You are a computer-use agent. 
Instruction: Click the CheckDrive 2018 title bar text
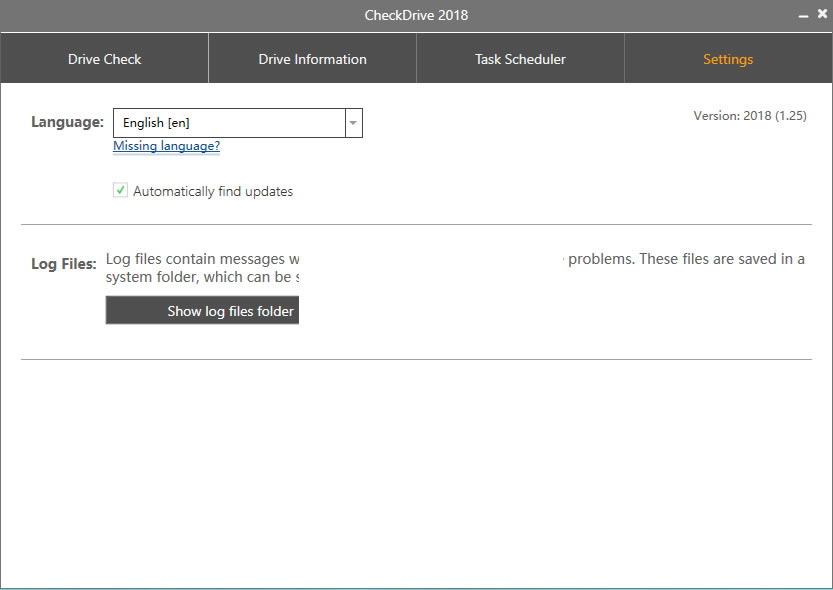tap(416, 15)
